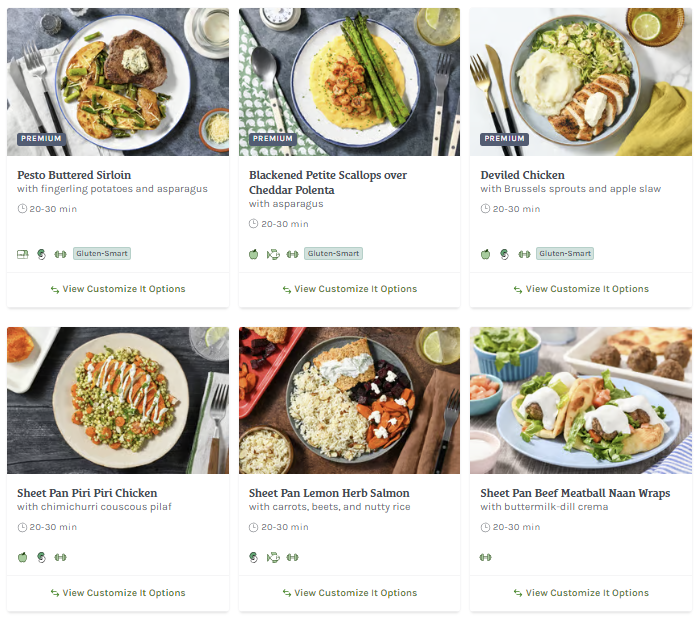The width and height of the screenshot is (699, 622).
Task: Click the Gluten-Smart tag on Pesto Buttered Sirloin
Action: click(102, 254)
